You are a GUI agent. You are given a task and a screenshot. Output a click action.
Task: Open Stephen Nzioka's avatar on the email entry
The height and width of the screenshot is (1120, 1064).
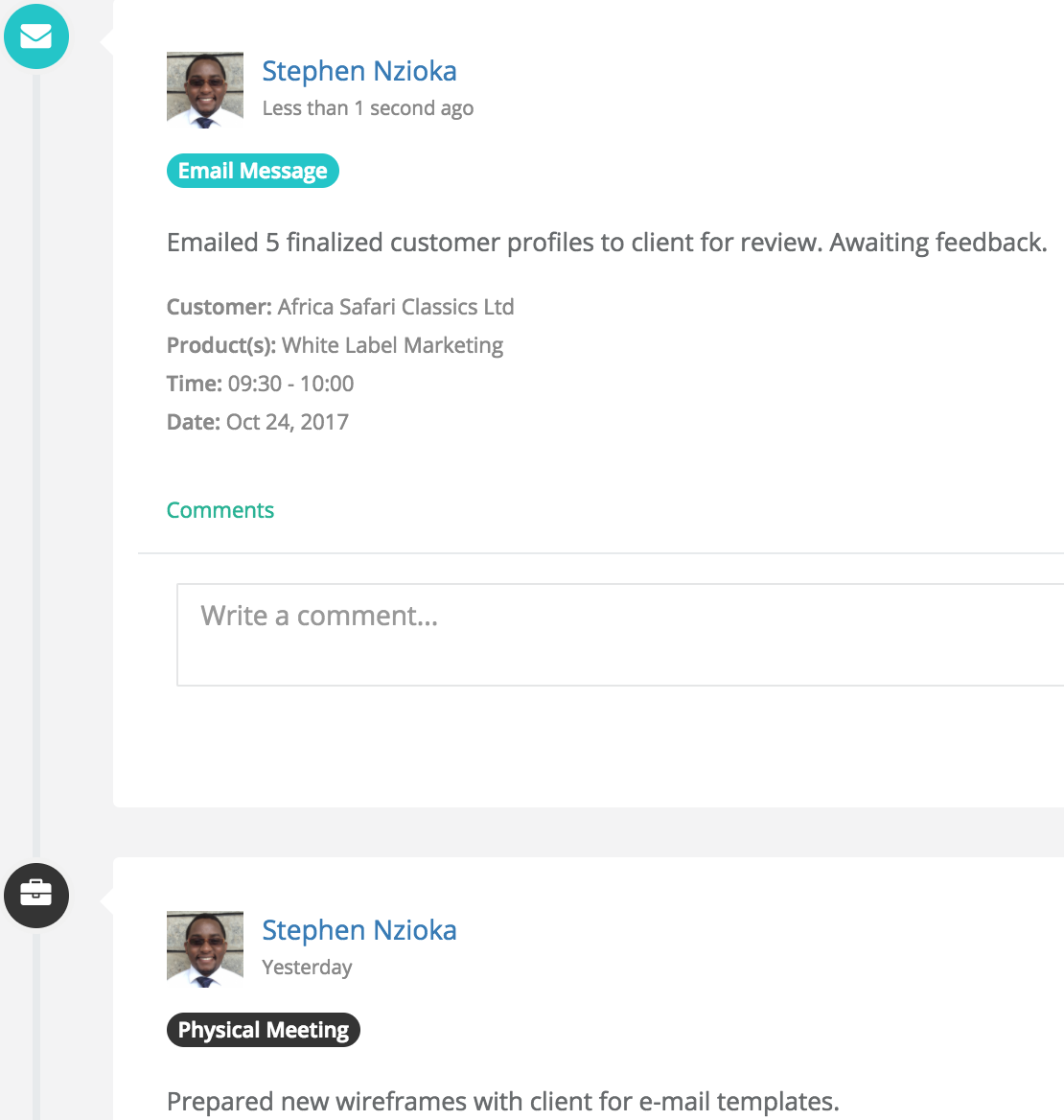(205, 90)
